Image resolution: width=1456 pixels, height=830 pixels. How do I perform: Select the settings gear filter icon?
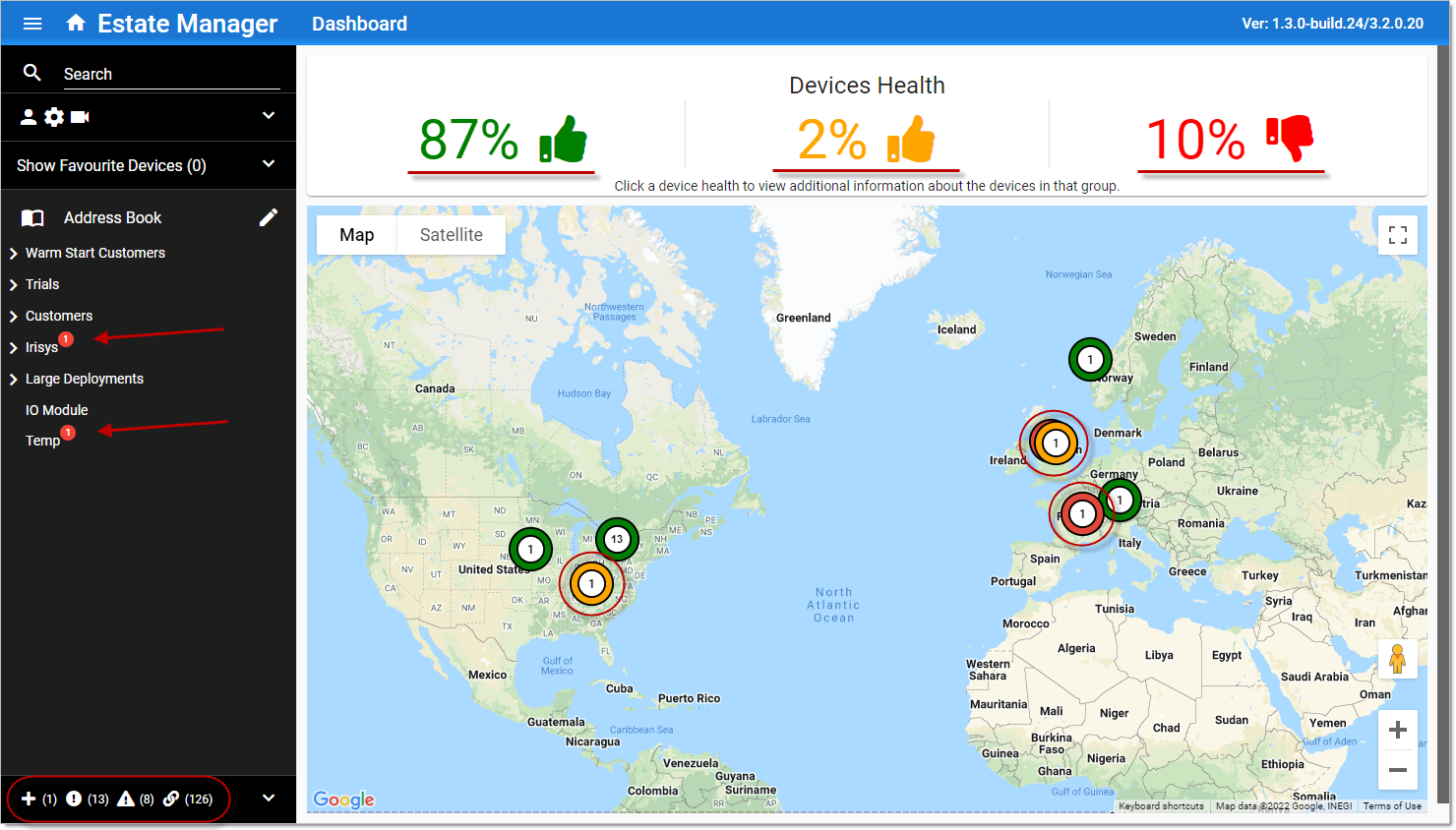click(54, 117)
